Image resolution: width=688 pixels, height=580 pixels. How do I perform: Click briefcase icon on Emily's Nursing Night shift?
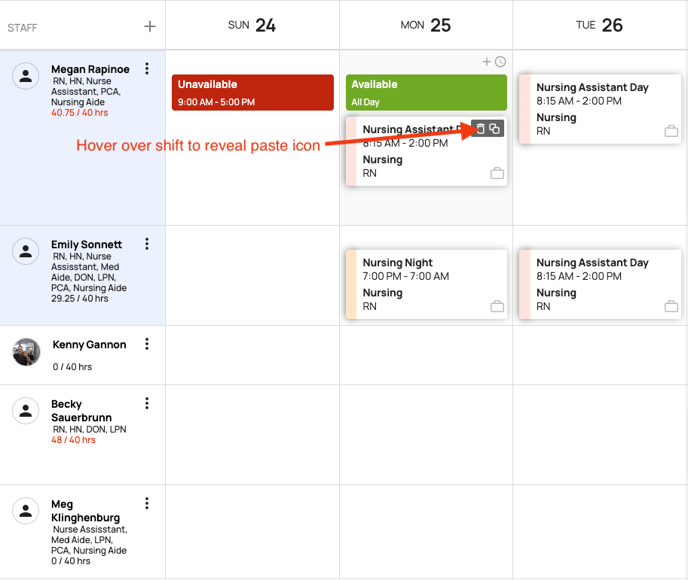497,306
